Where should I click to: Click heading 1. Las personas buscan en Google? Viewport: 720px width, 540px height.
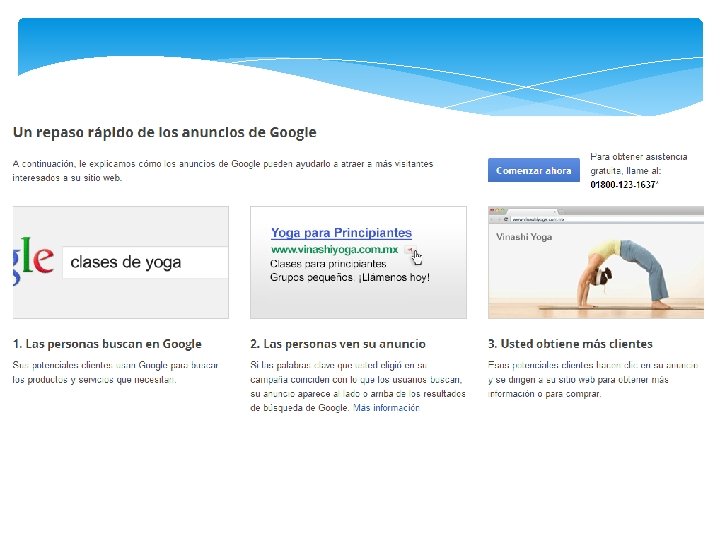pyautogui.click(x=107, y=344)
